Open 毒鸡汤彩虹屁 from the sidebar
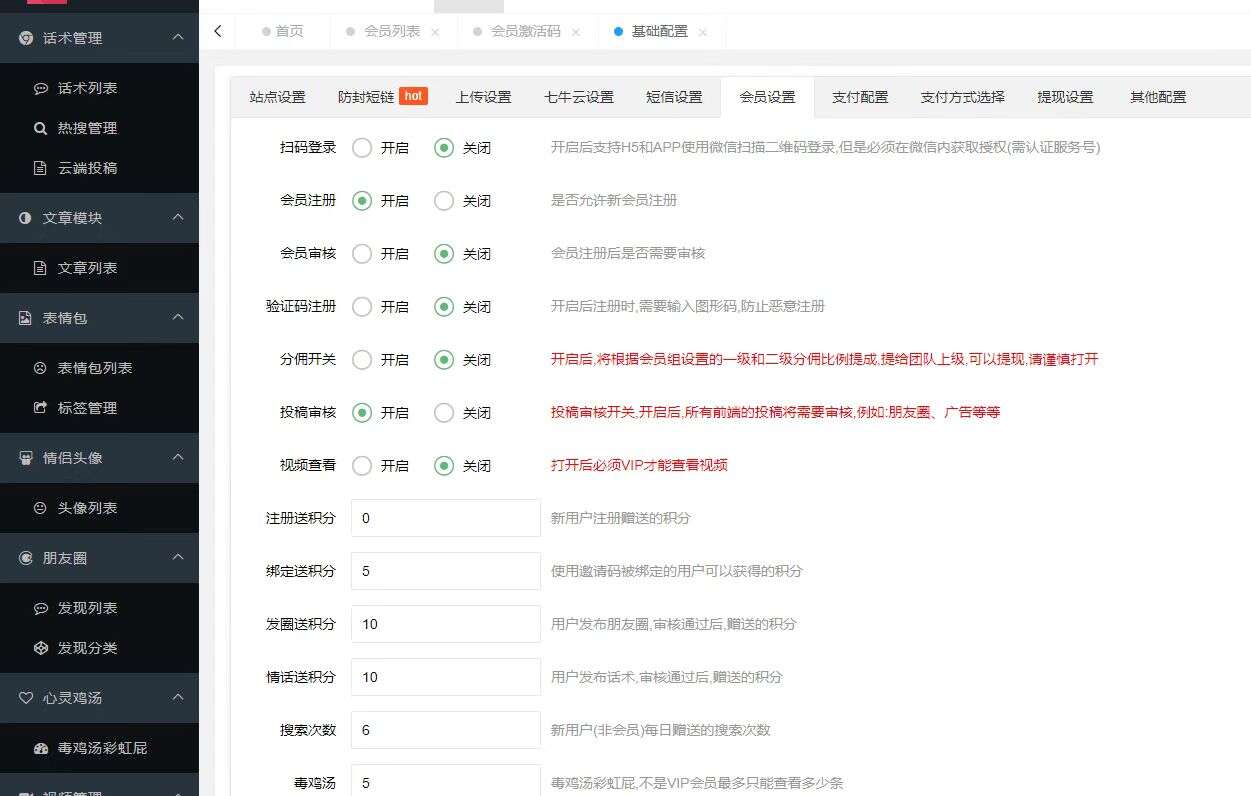The width and height of the screenshot is (1251, 796). click(100, 748)
